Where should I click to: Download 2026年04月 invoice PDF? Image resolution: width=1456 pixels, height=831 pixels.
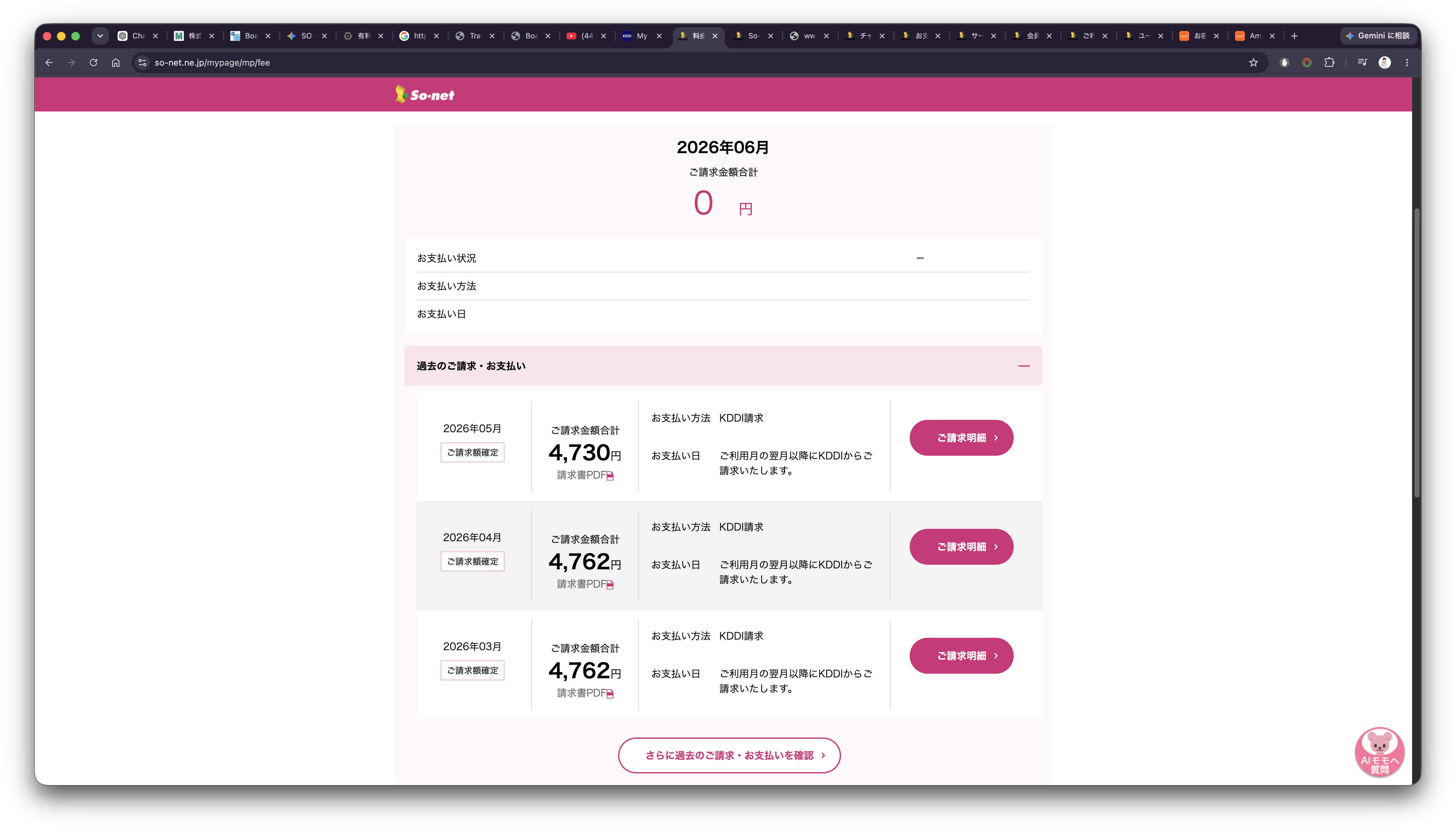click(x=585, y=585)
